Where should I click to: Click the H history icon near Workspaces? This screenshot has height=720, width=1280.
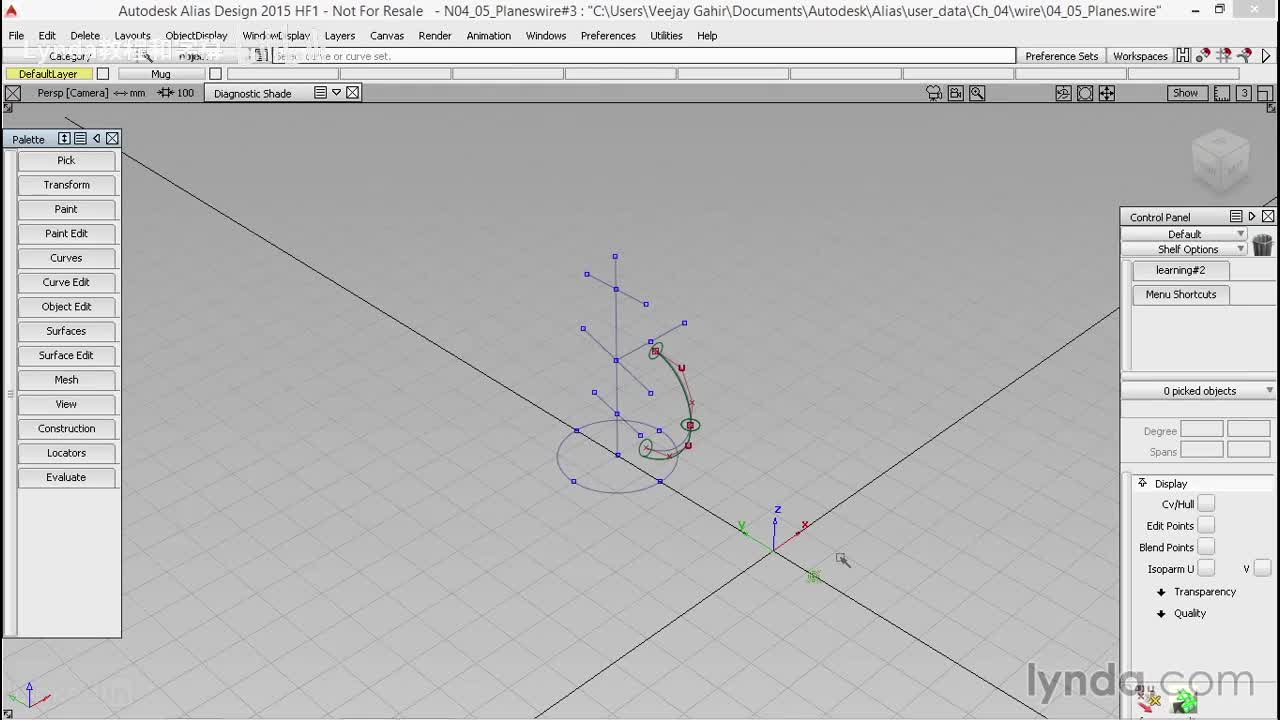(1183, 56)
